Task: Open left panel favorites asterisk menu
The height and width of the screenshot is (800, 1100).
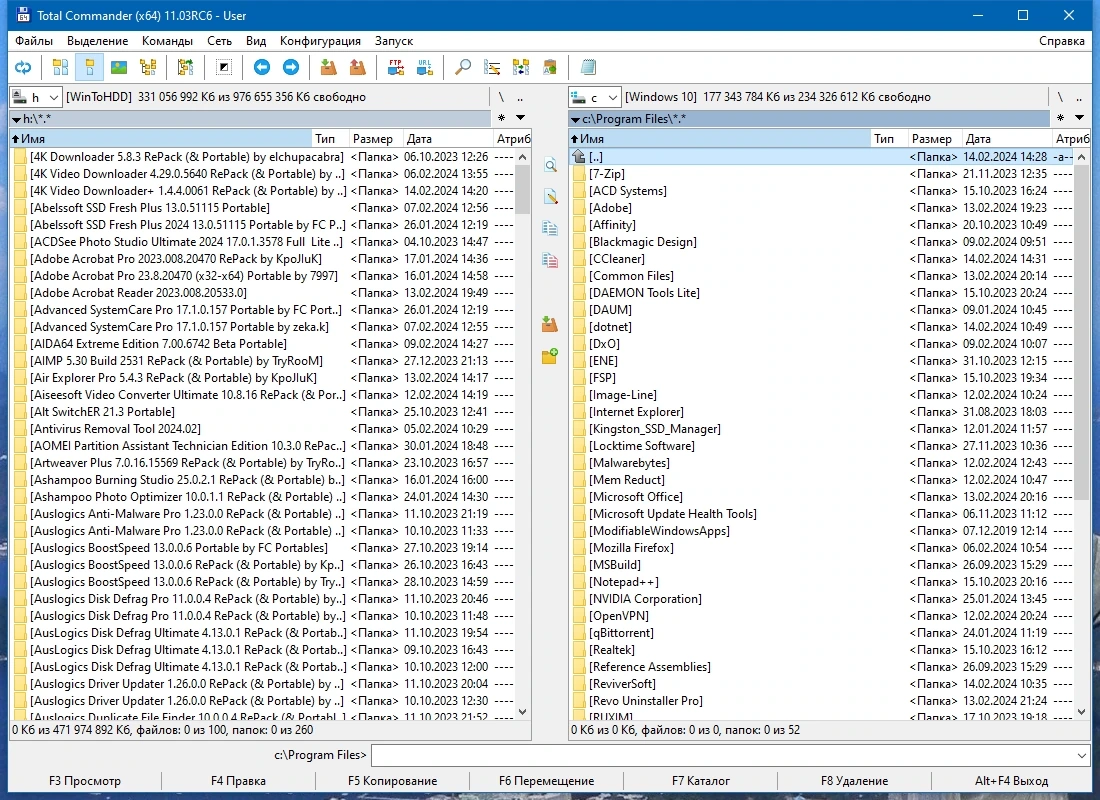Action: click(501, 118)
